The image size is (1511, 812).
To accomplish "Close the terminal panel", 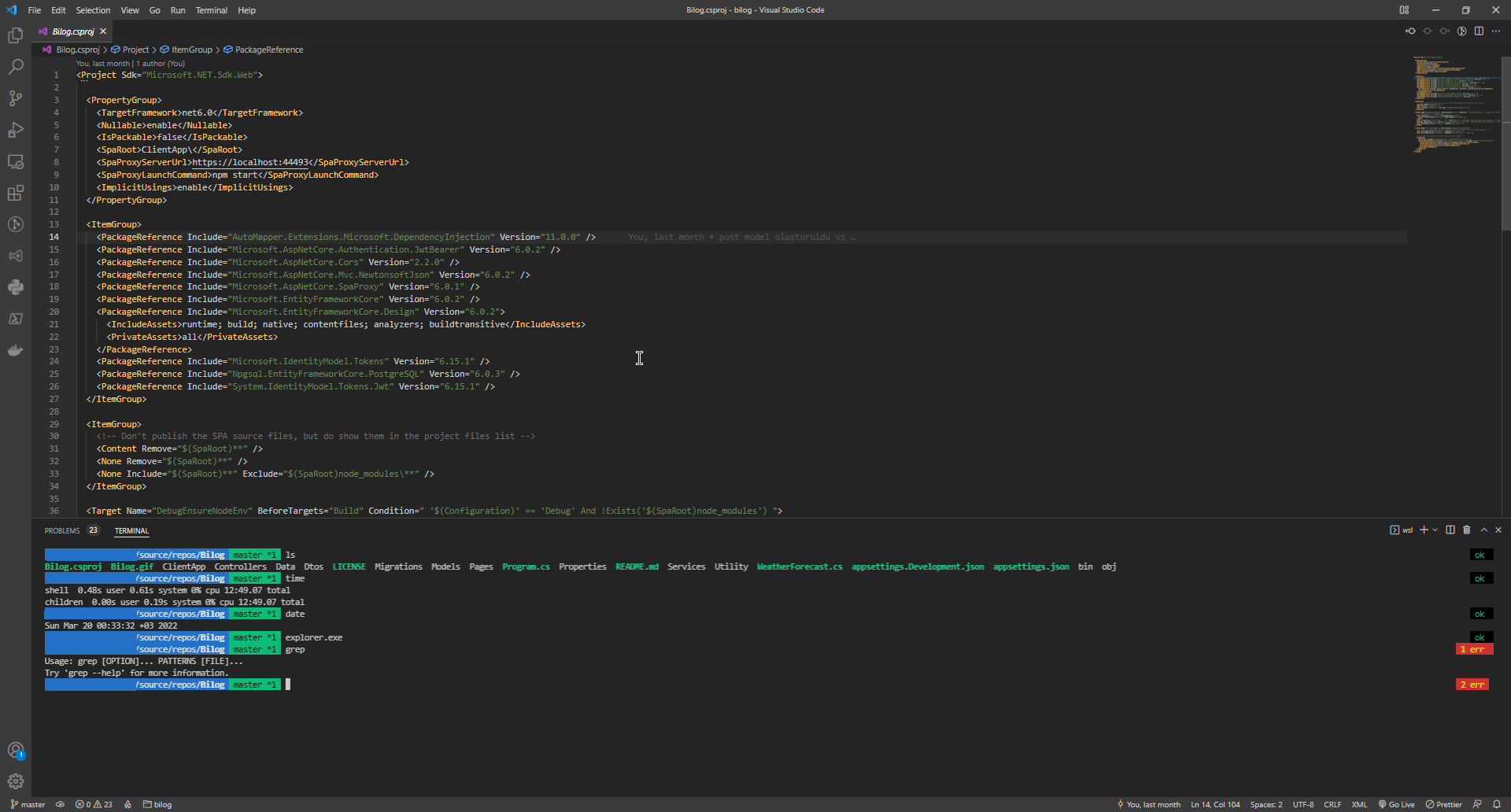I will 1498,530.
